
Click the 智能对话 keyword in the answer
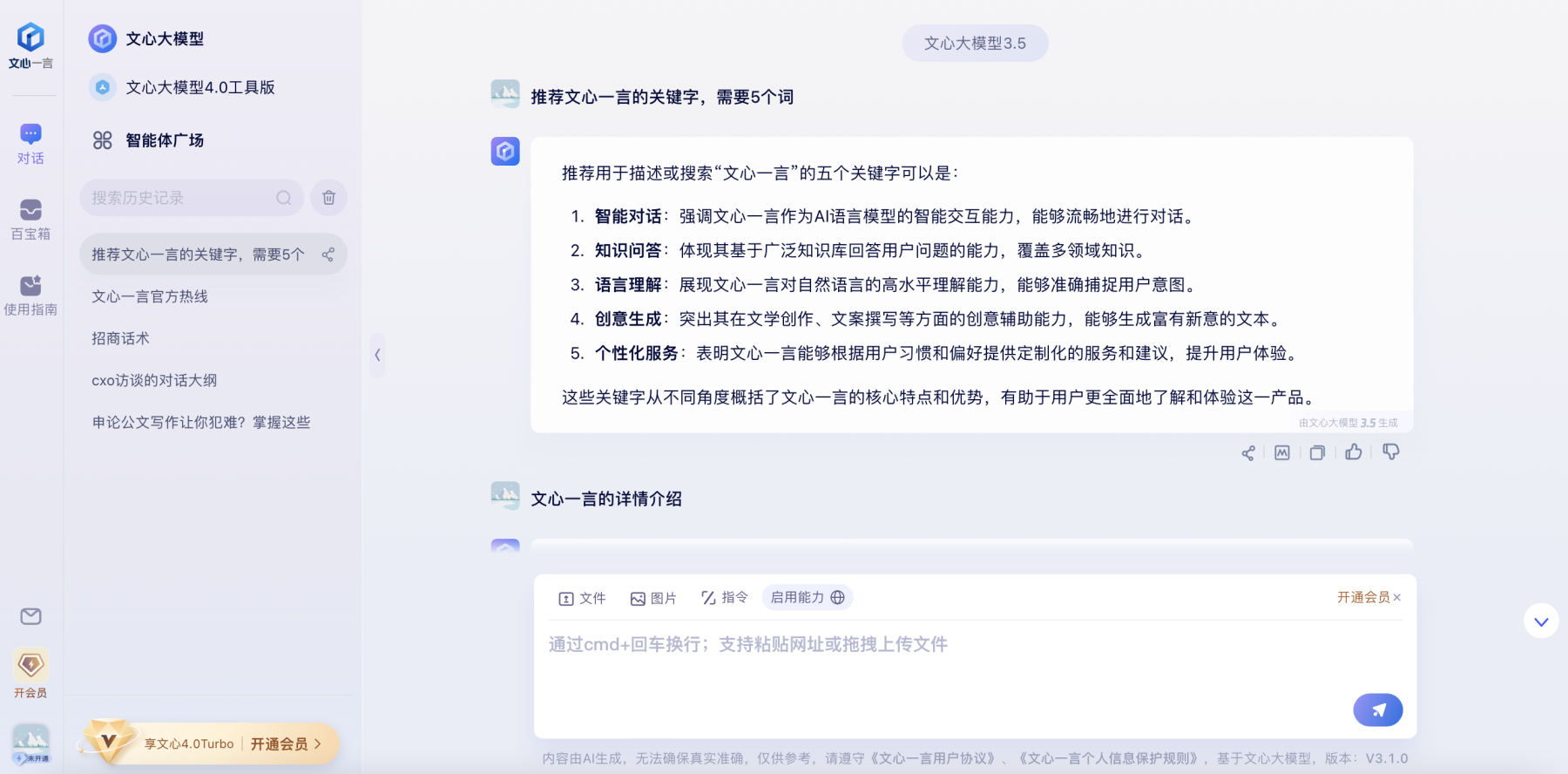628,216
